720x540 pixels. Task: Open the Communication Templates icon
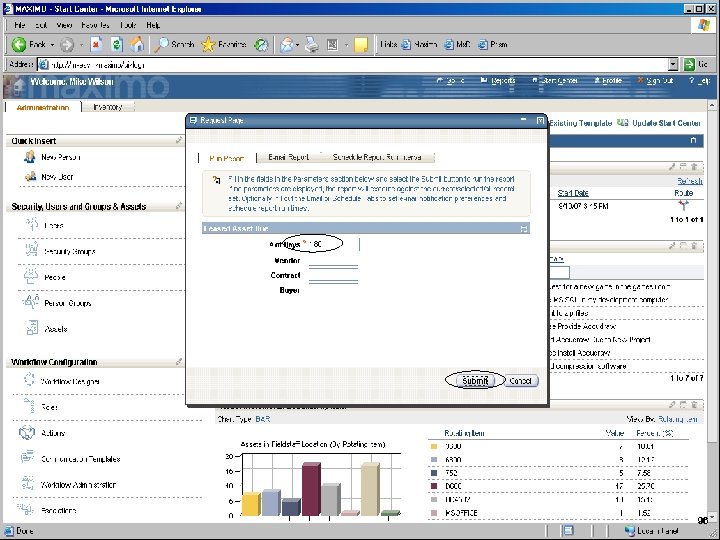click(27, 458)
